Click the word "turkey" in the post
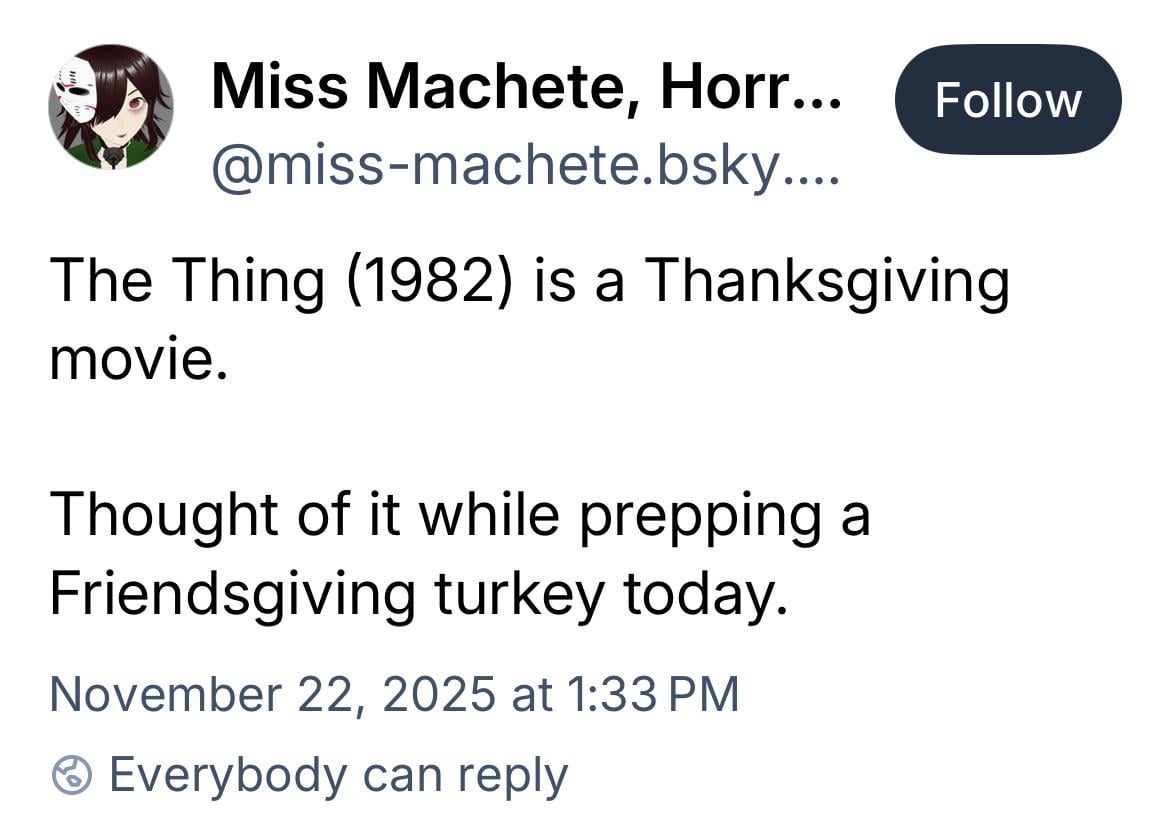Screen dimensions: 1170x828 519,592
